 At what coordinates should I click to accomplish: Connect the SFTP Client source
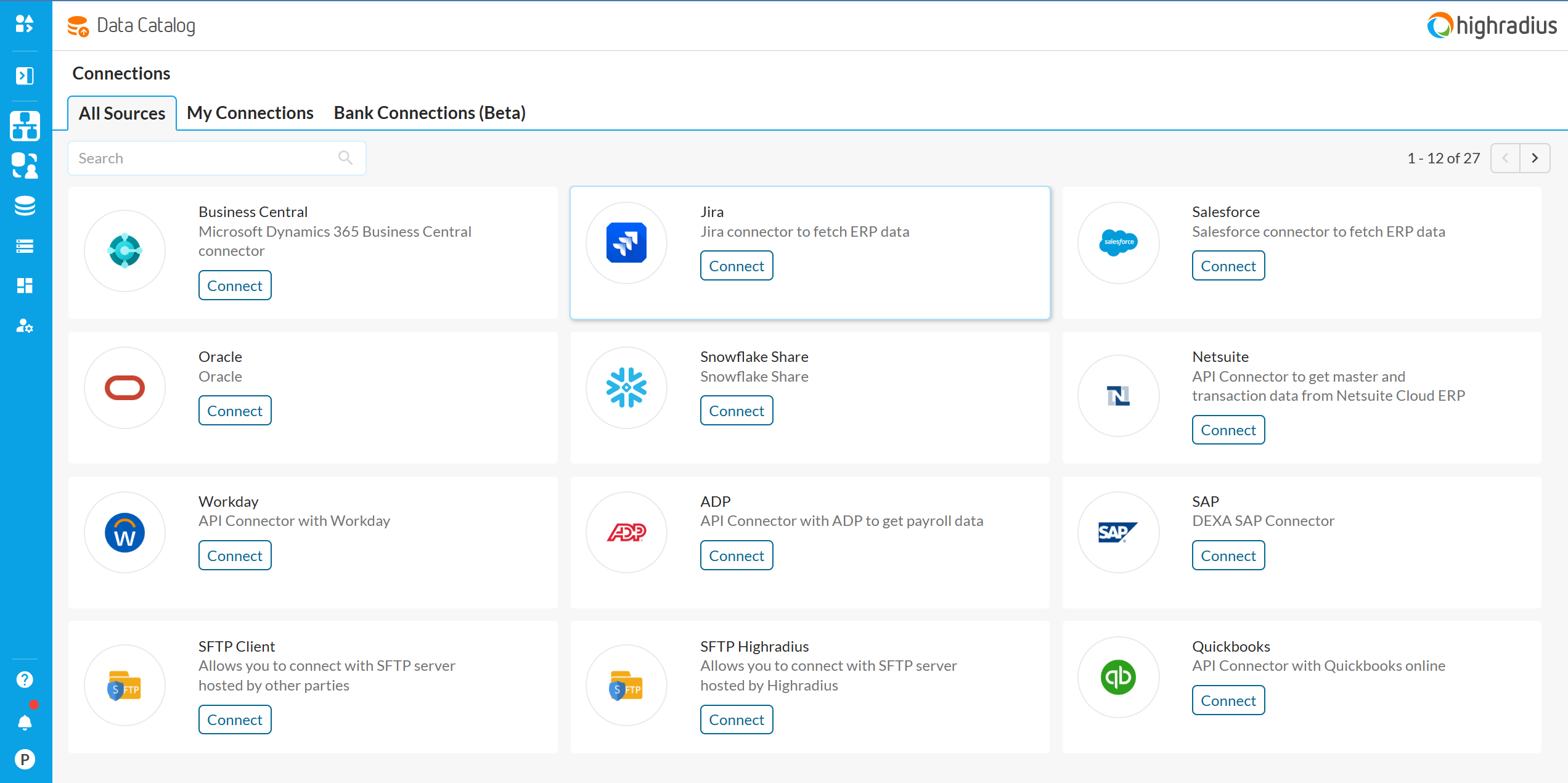point(235,719)
